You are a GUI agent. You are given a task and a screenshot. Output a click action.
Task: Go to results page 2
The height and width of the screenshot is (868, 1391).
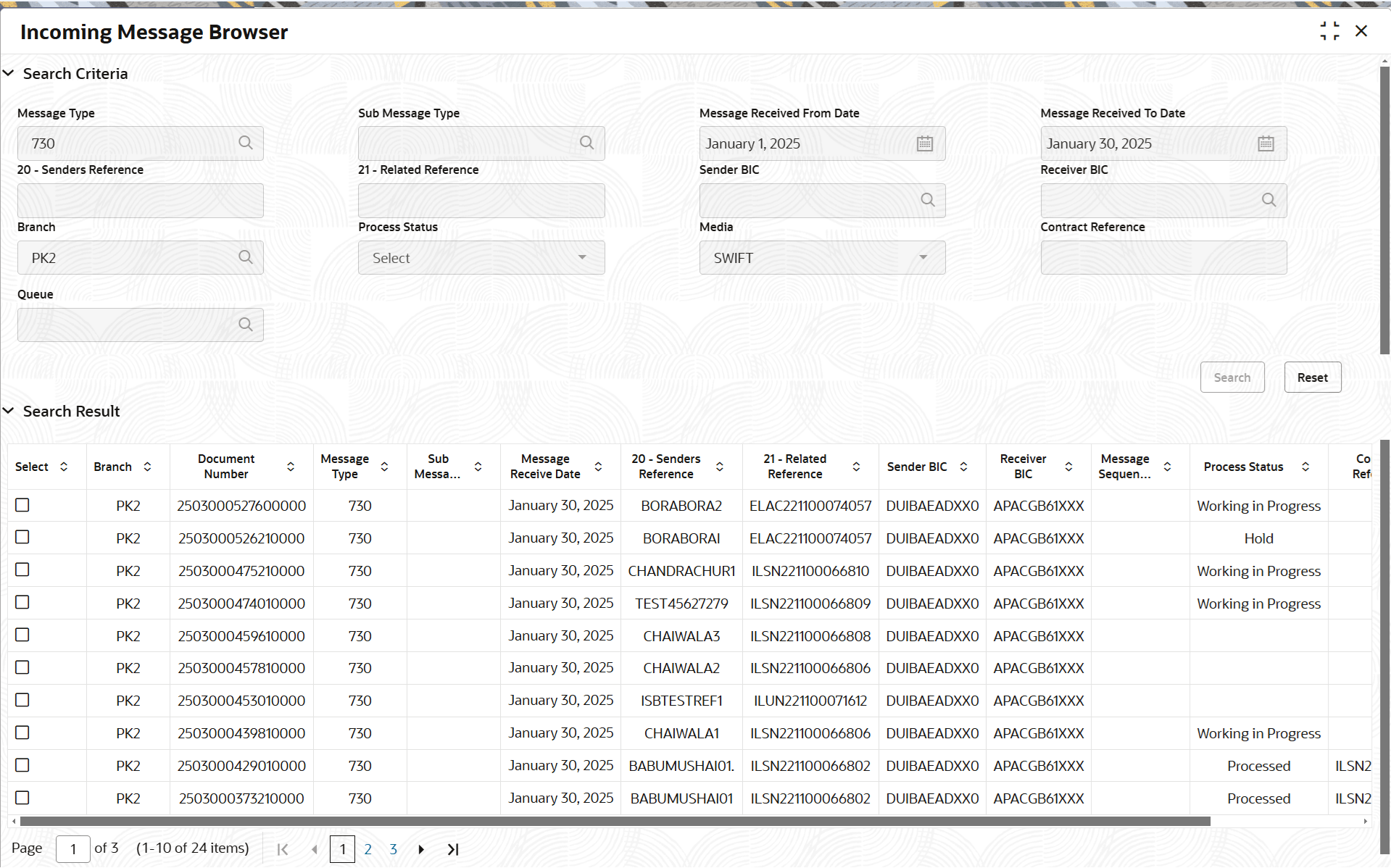click(368, 849)
